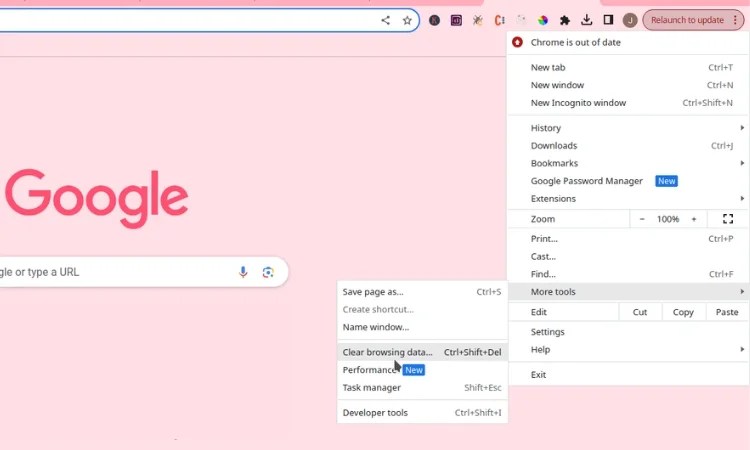This screenshot has height=450, width=750.
Task: Open Developer tools from submenu
Action: [x=422, y=413]
